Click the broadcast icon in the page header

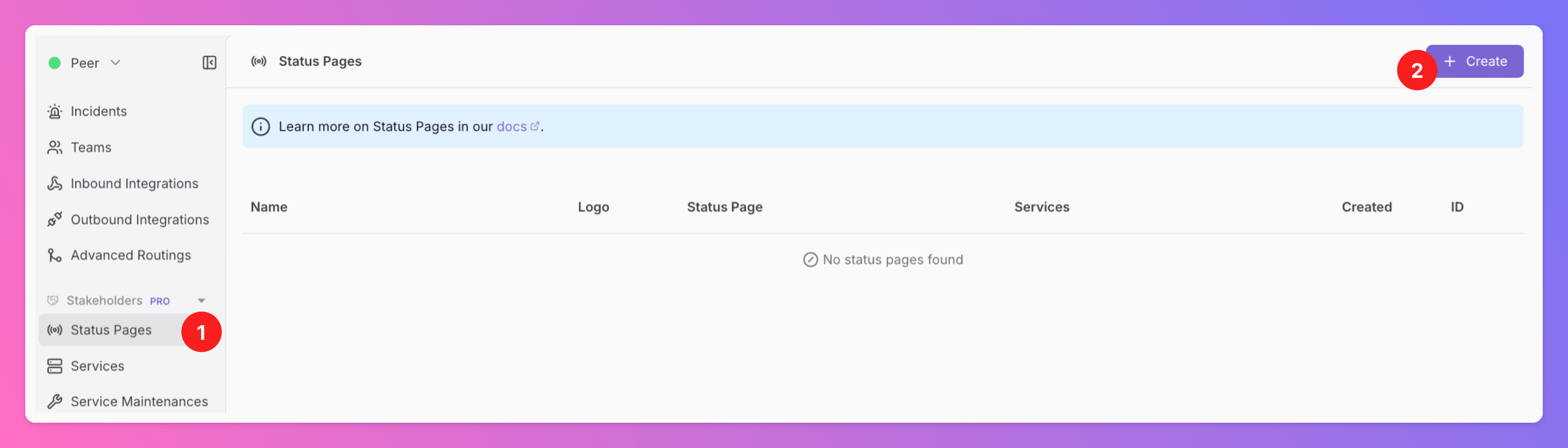click(259, 62)
